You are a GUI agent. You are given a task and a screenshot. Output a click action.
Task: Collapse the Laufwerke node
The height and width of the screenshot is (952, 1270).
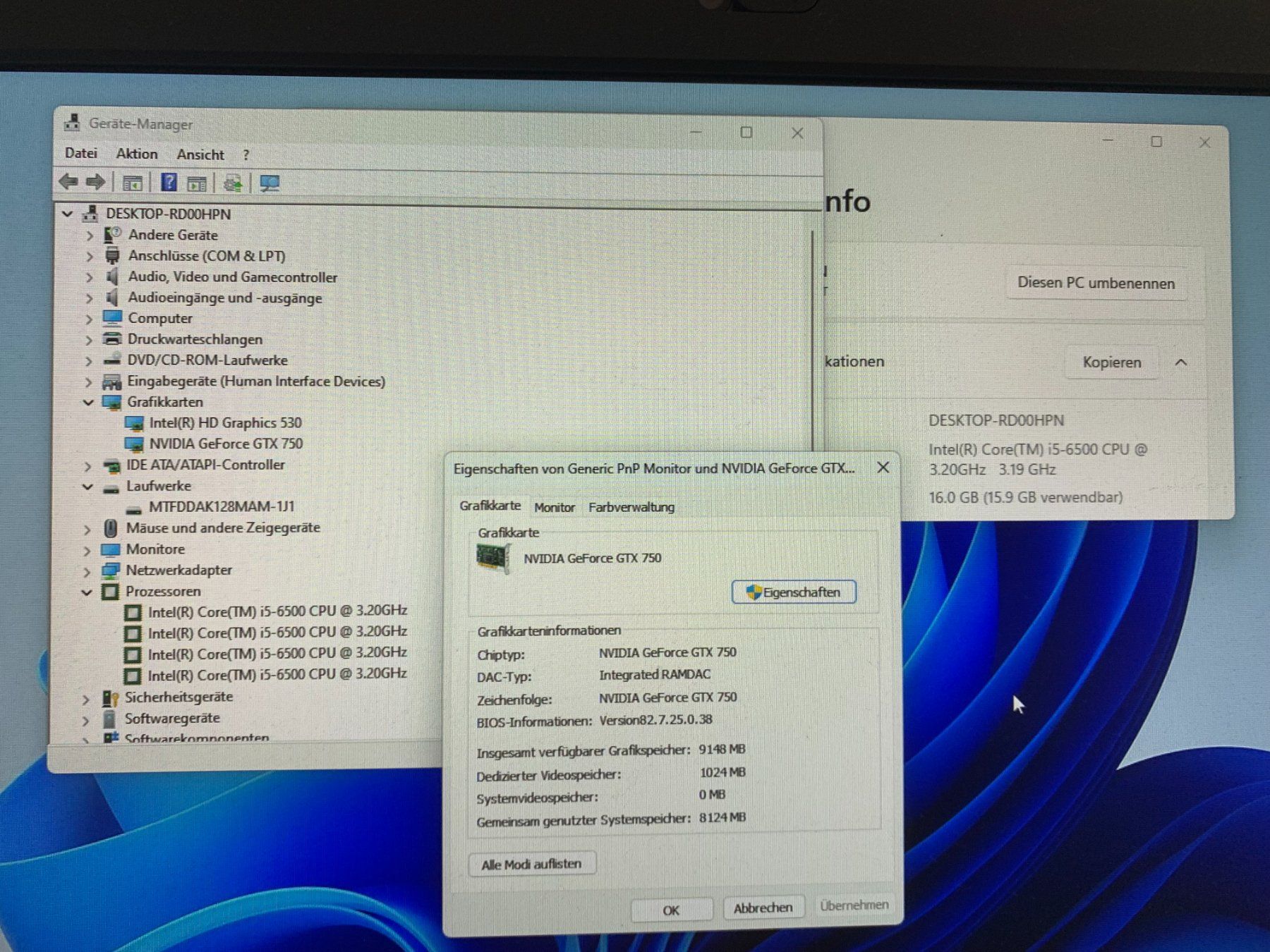pos(88,487)
